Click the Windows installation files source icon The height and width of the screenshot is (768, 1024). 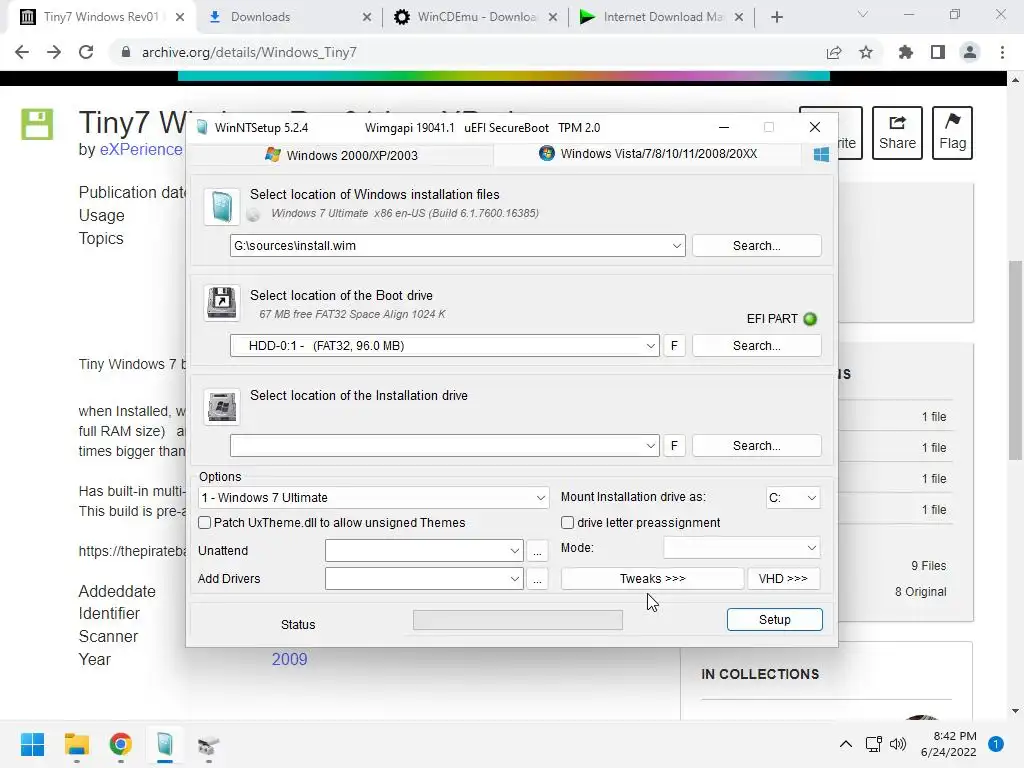click(221, 206)
